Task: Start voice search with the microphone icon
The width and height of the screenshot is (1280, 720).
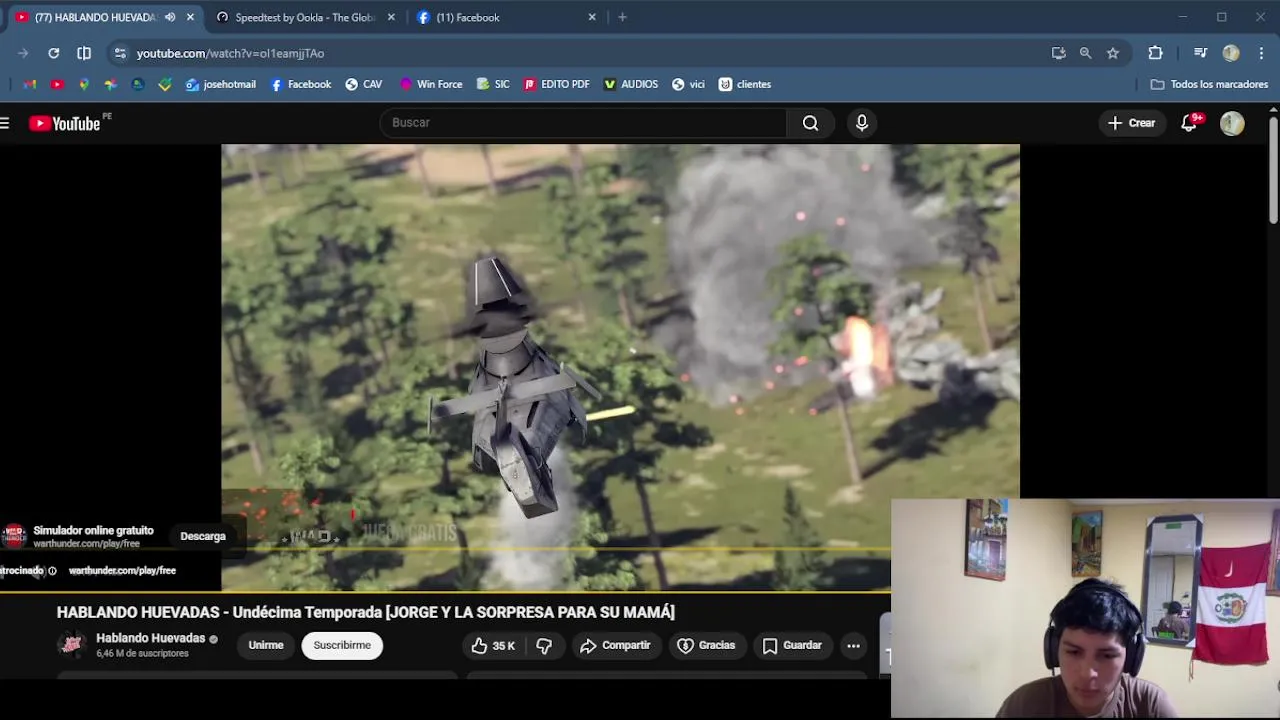Action: point(862,123)
